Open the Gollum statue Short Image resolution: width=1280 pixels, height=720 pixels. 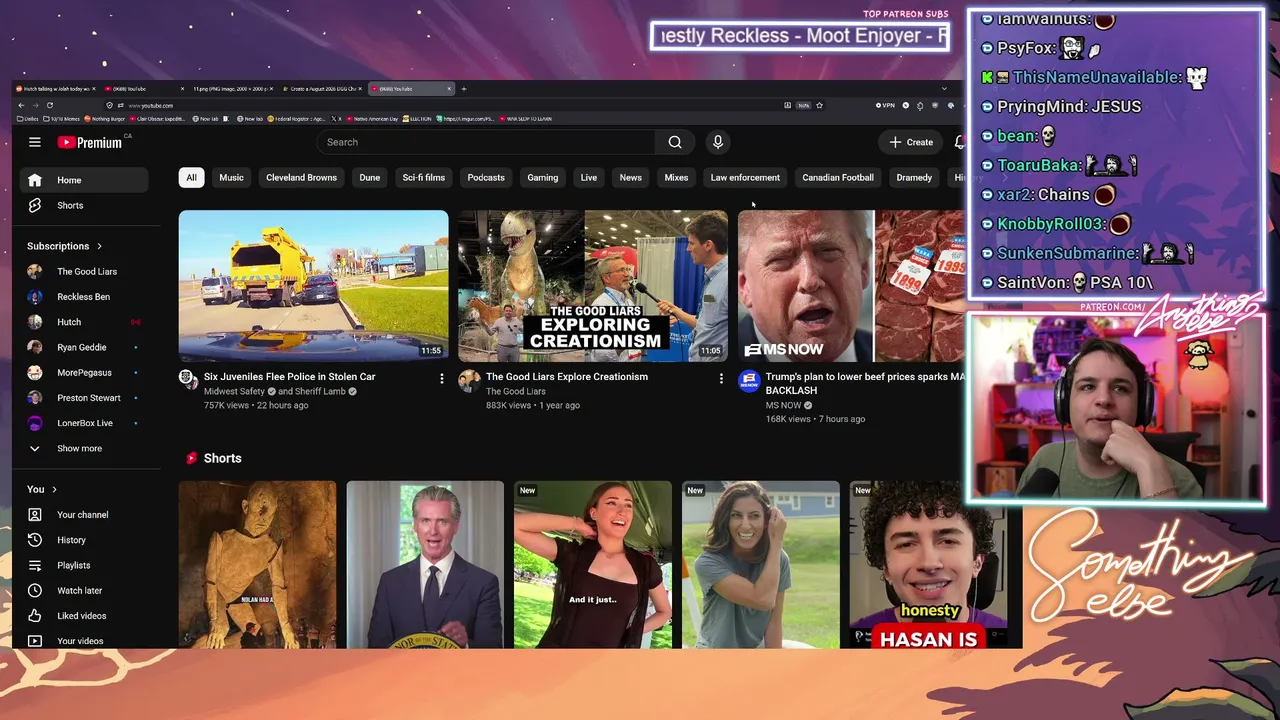point(258,565)
